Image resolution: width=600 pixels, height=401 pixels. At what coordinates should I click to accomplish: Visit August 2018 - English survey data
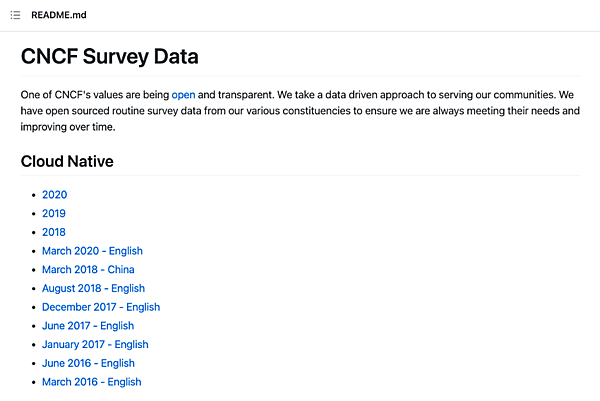[x=93, y=289]
